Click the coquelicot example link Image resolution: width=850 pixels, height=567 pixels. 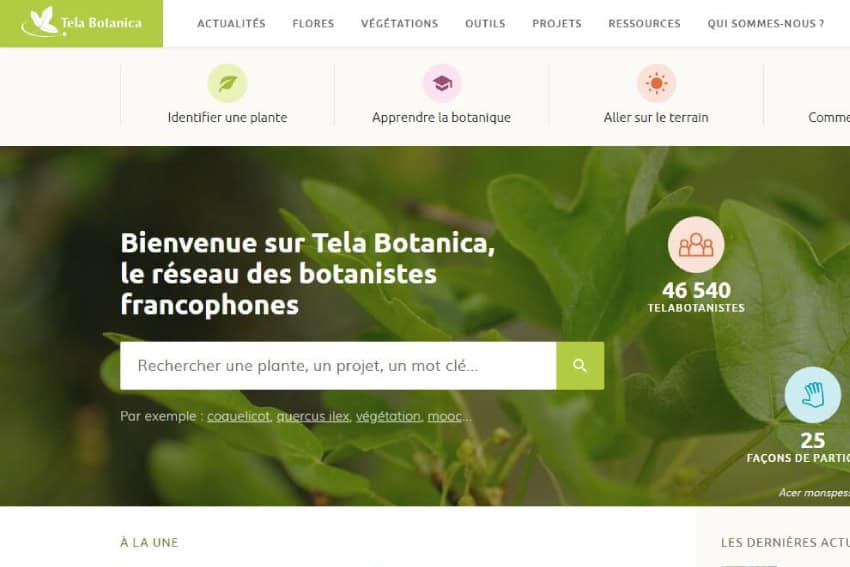[239, 416]
